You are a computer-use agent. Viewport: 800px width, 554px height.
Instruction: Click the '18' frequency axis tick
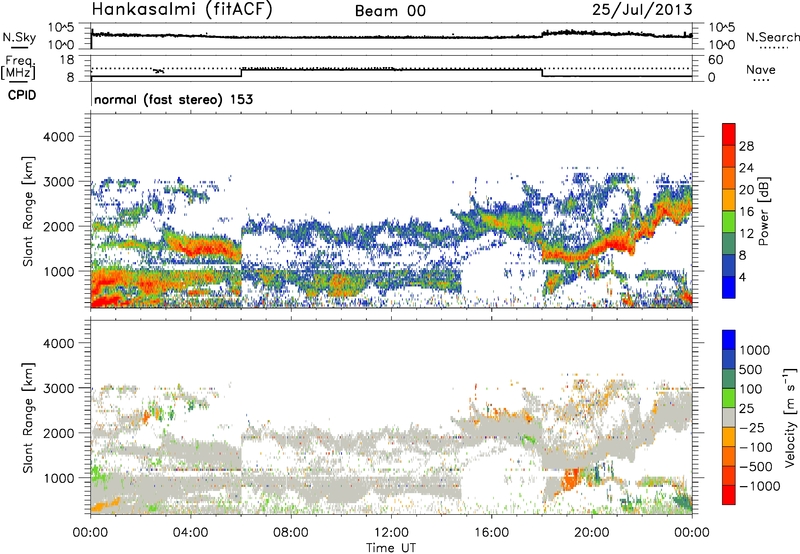coord(66,60)
